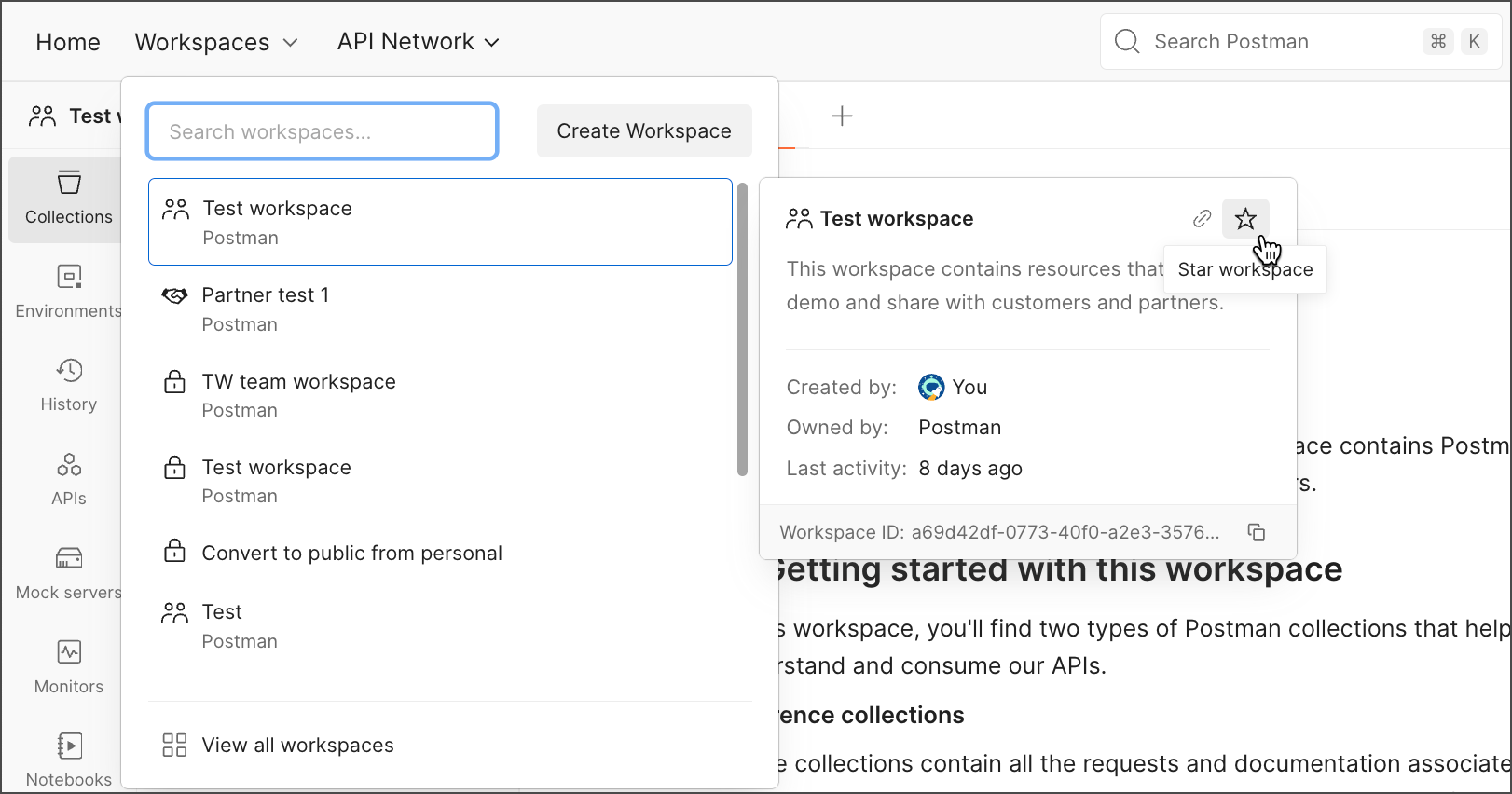1512x794 pixels.
Task: Go to Home in header
Action: (68, 42)
